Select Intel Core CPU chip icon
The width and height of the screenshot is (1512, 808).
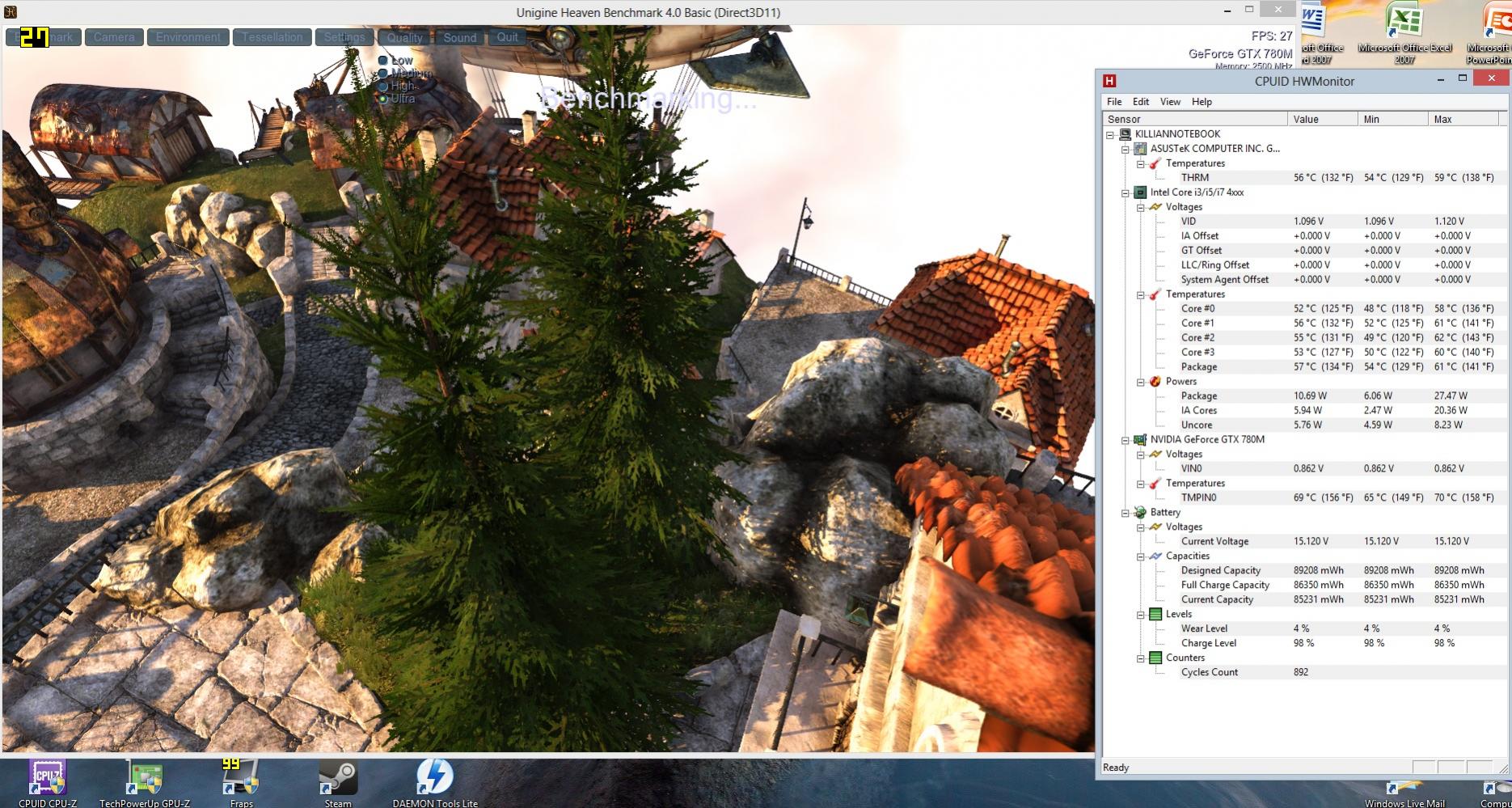coord(1140,192)
